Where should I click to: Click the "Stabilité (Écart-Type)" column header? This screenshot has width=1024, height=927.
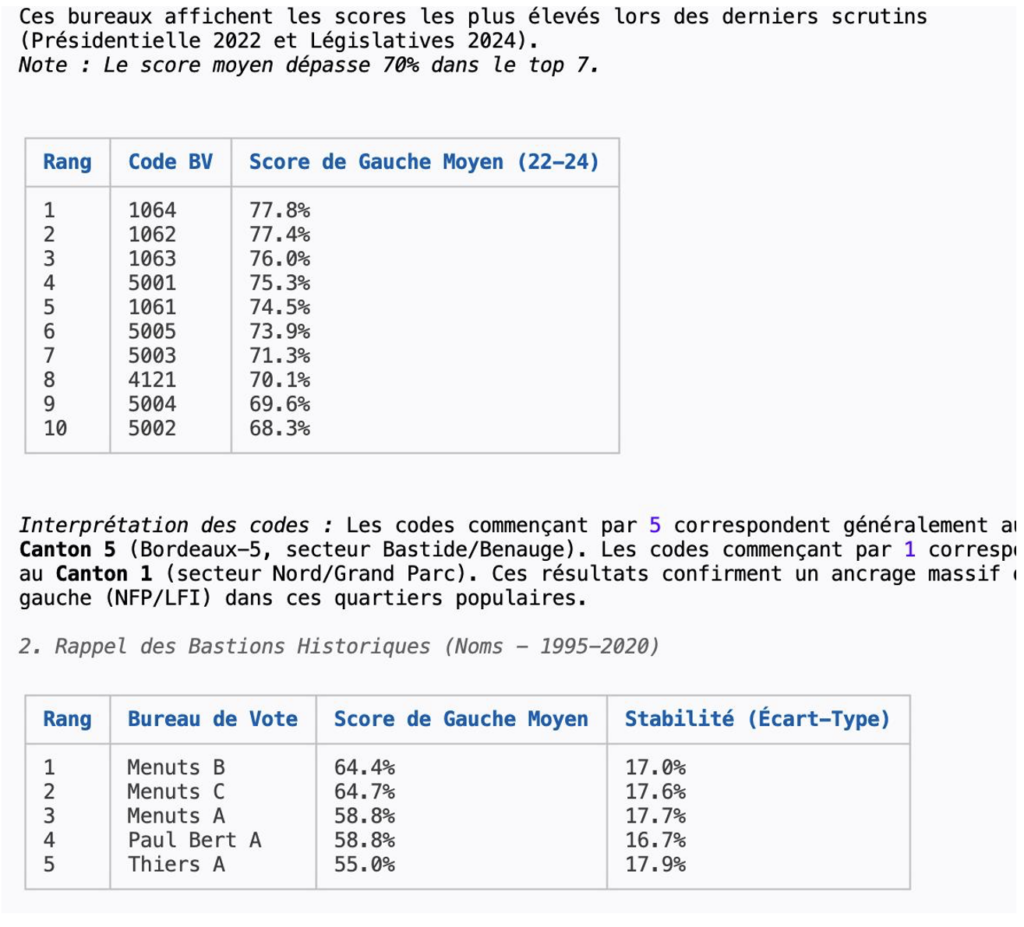pyautogui.click(x=757, y=719)
